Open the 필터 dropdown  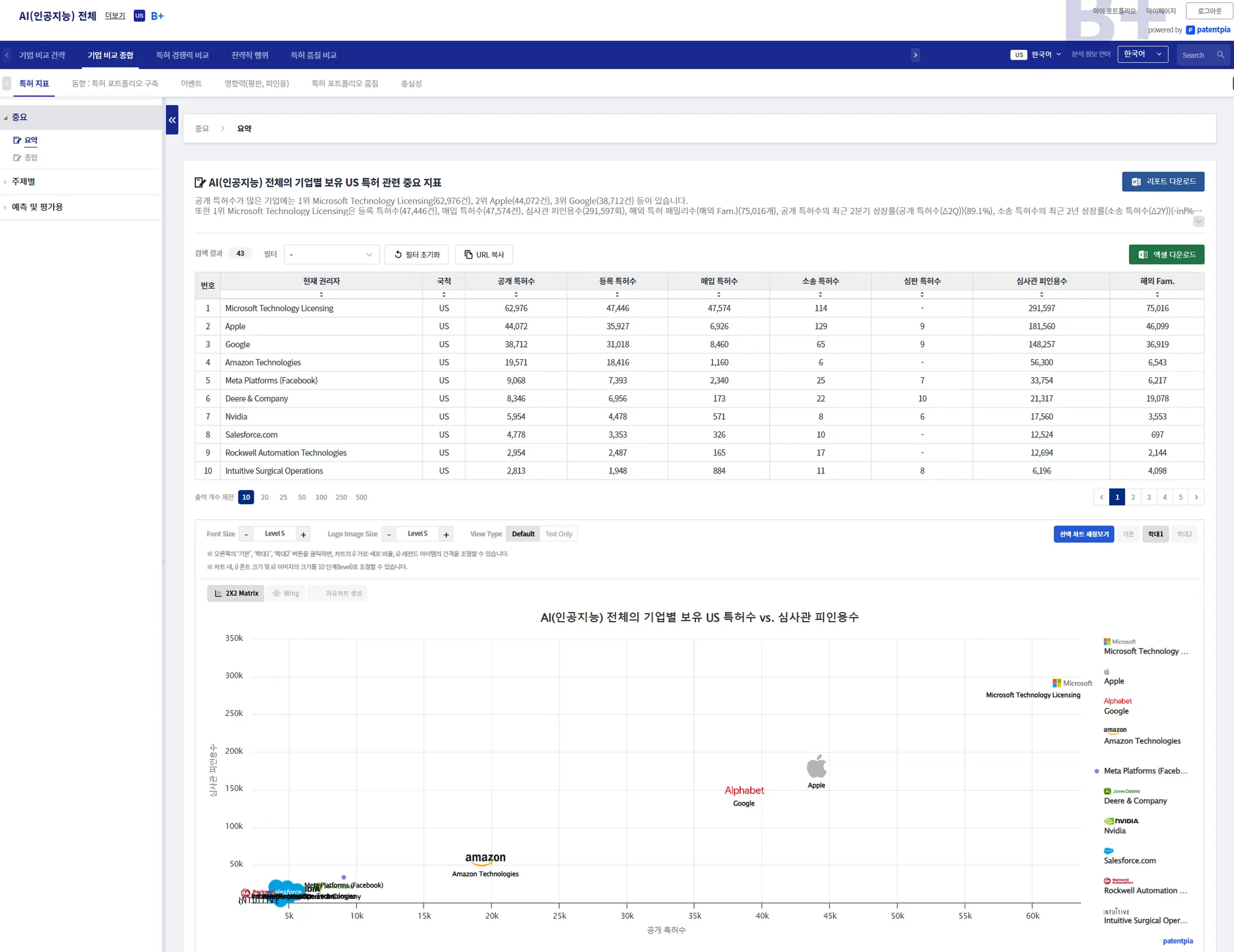(331, 254)
